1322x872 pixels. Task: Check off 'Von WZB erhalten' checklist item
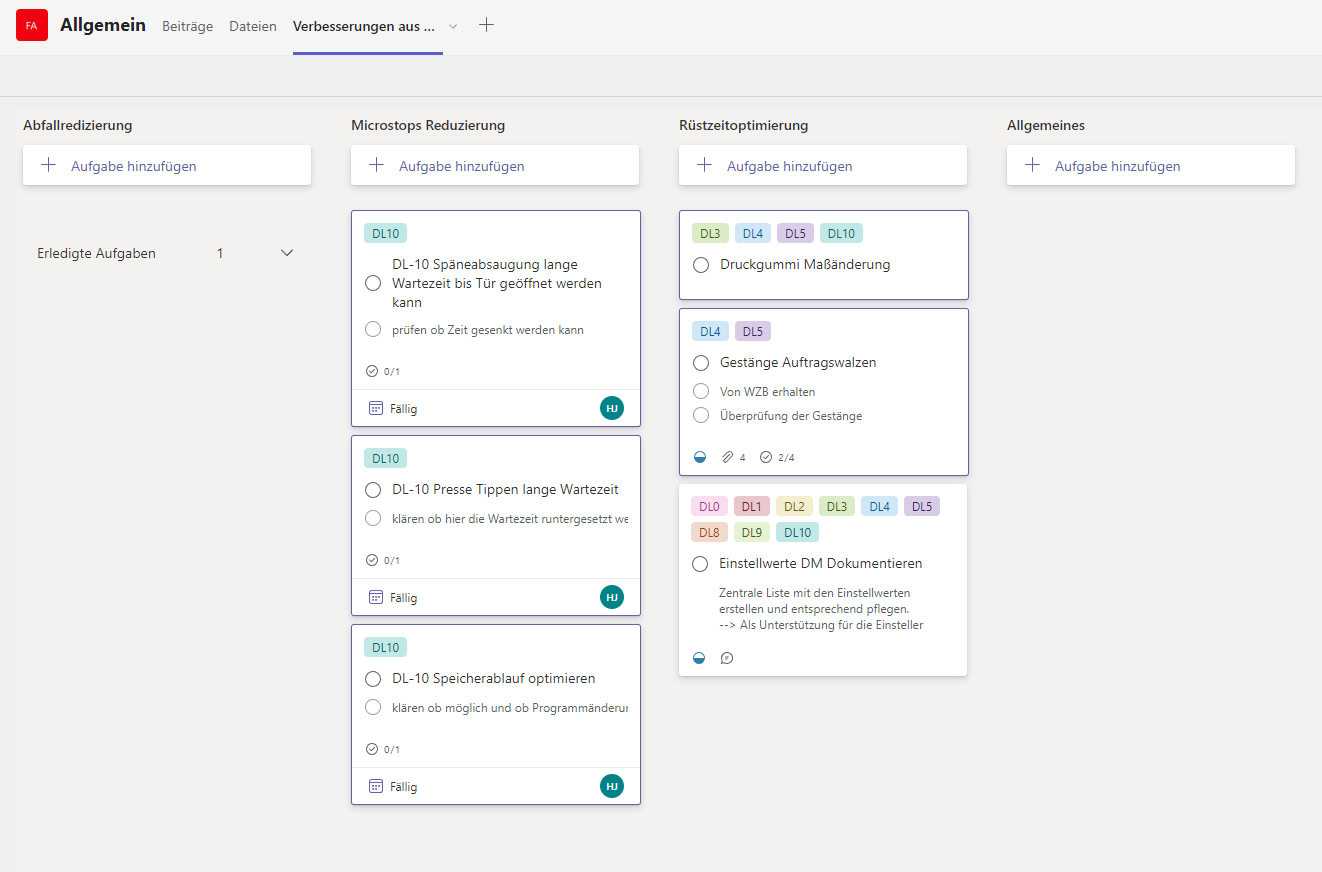click(701, 391)
